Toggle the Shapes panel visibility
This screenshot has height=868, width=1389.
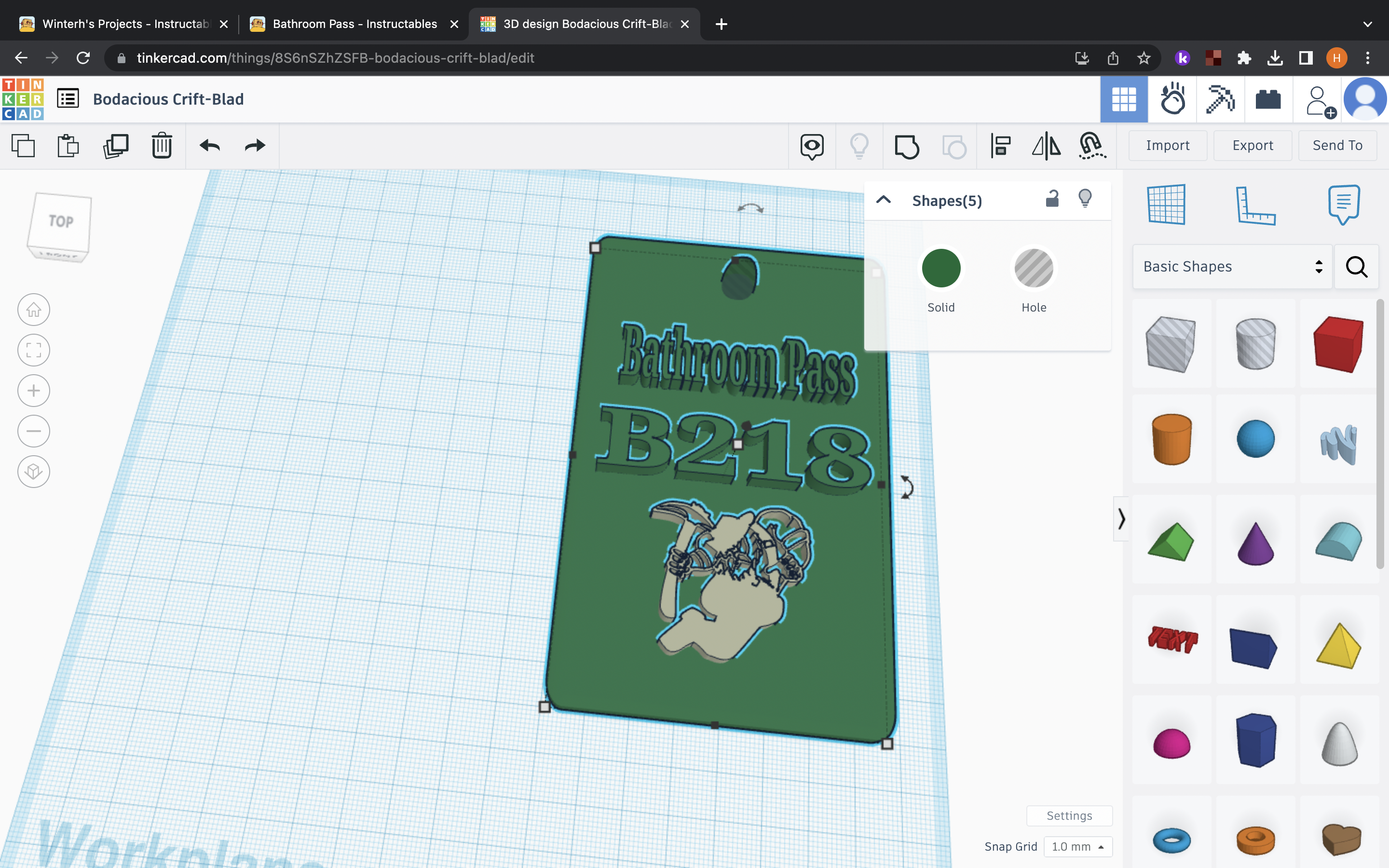coord(882,200)
